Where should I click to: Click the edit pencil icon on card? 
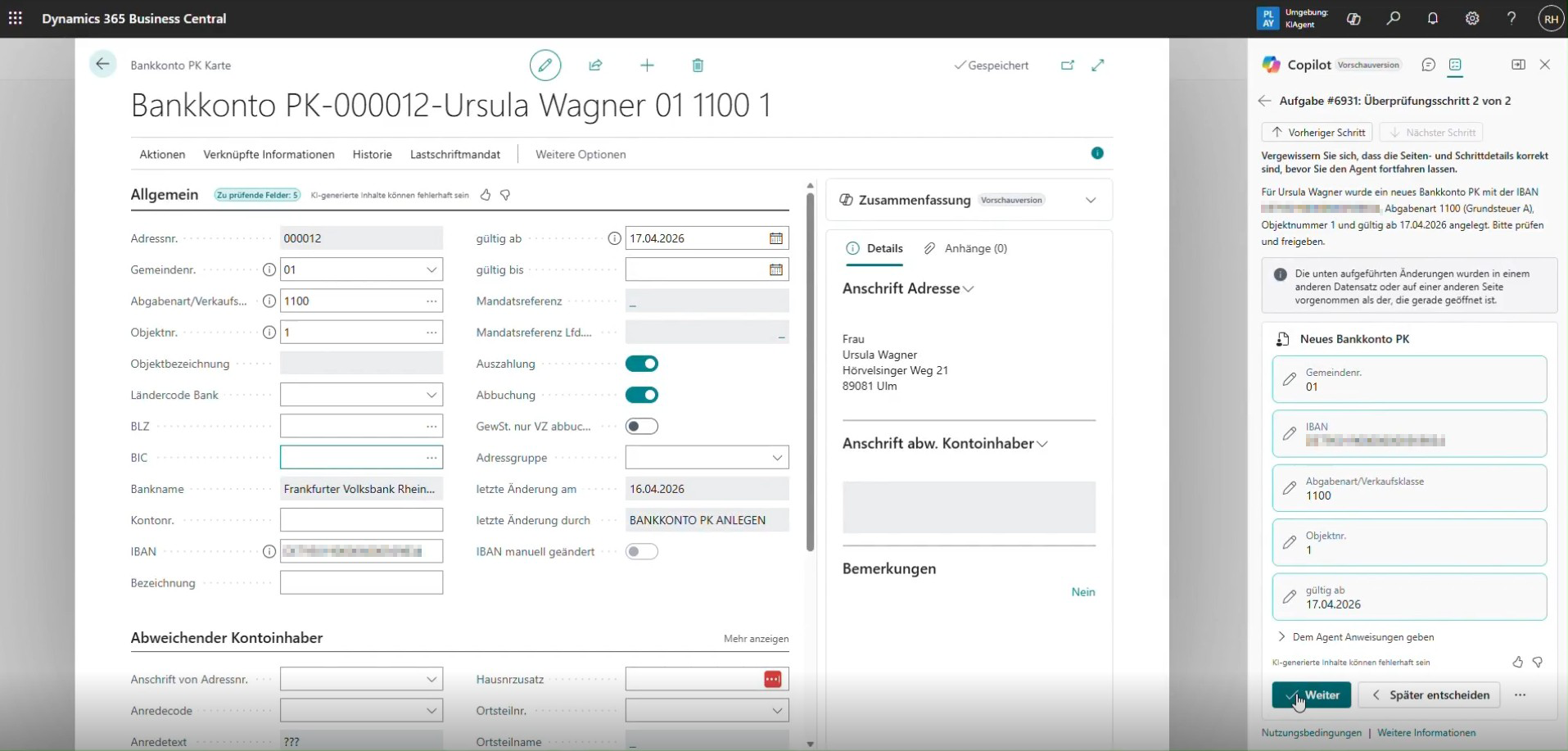click(545, 65)
